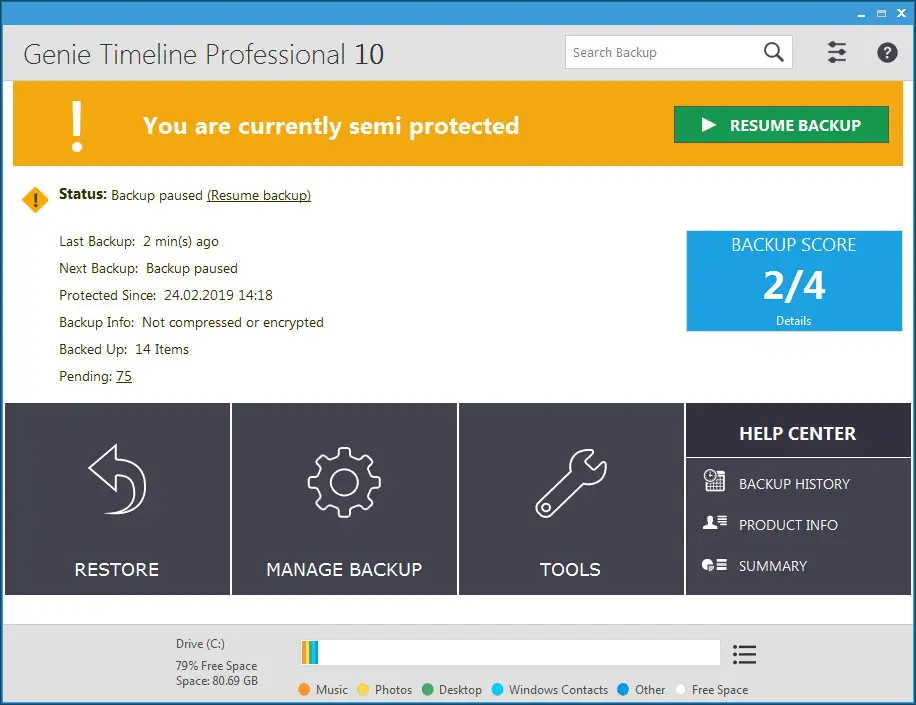The width and height of the screenshot is (916, 705).
Task: Click the Desktop green legend swatch
Action: tap(427, 689)
